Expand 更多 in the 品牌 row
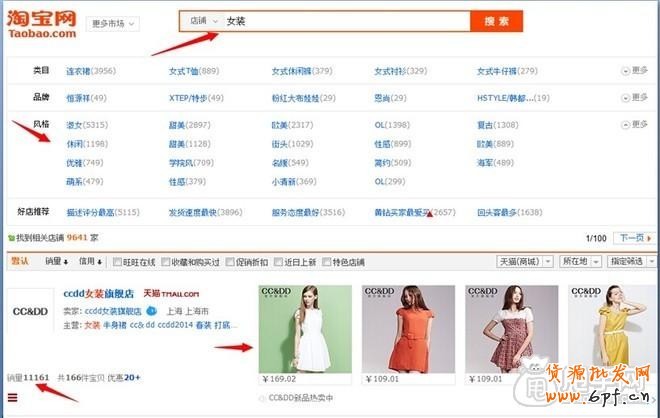This screenshot has width=660, height=418. point(635,98)
